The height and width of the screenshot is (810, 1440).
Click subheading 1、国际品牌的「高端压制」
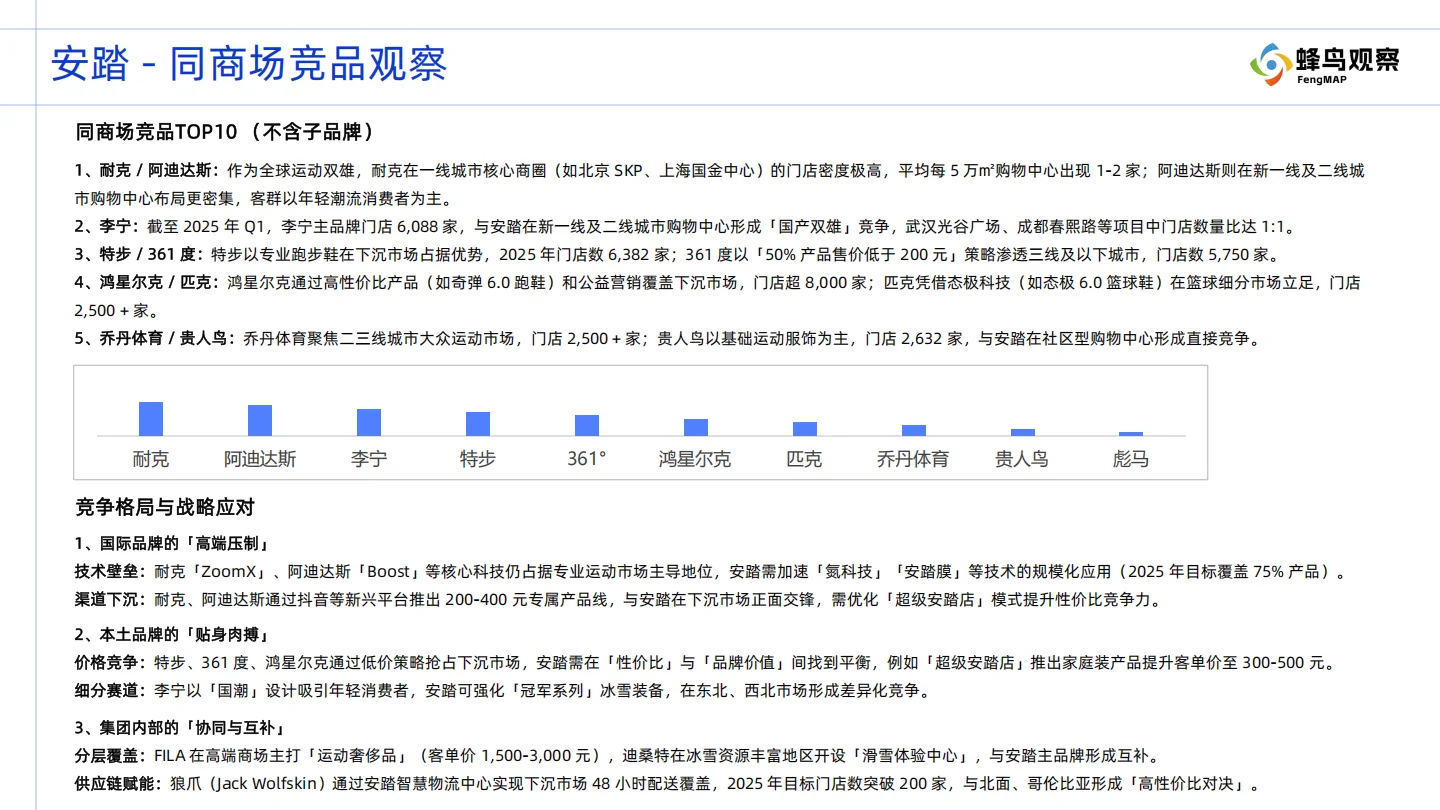[x=173, y=545]
